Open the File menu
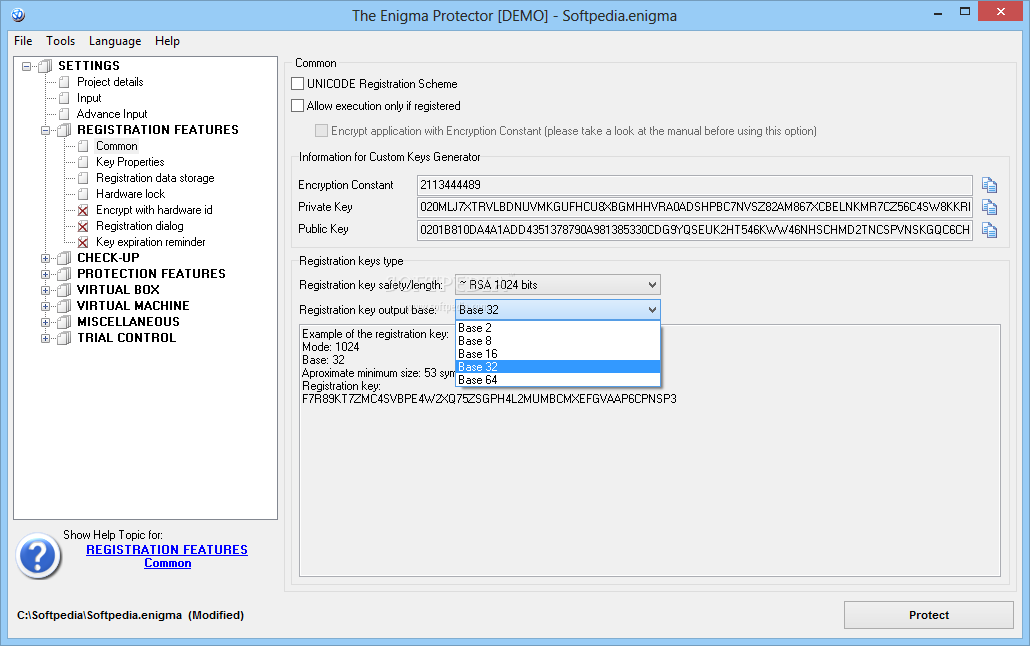The width and height of the screenshot is (1030, 646). [x=23, y=41]
